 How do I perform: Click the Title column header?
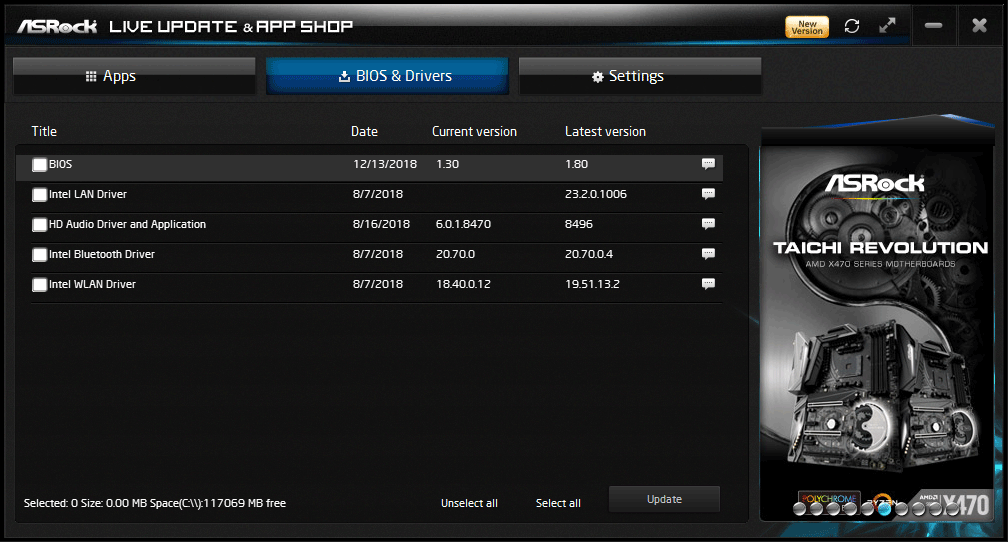coord(44,131)
